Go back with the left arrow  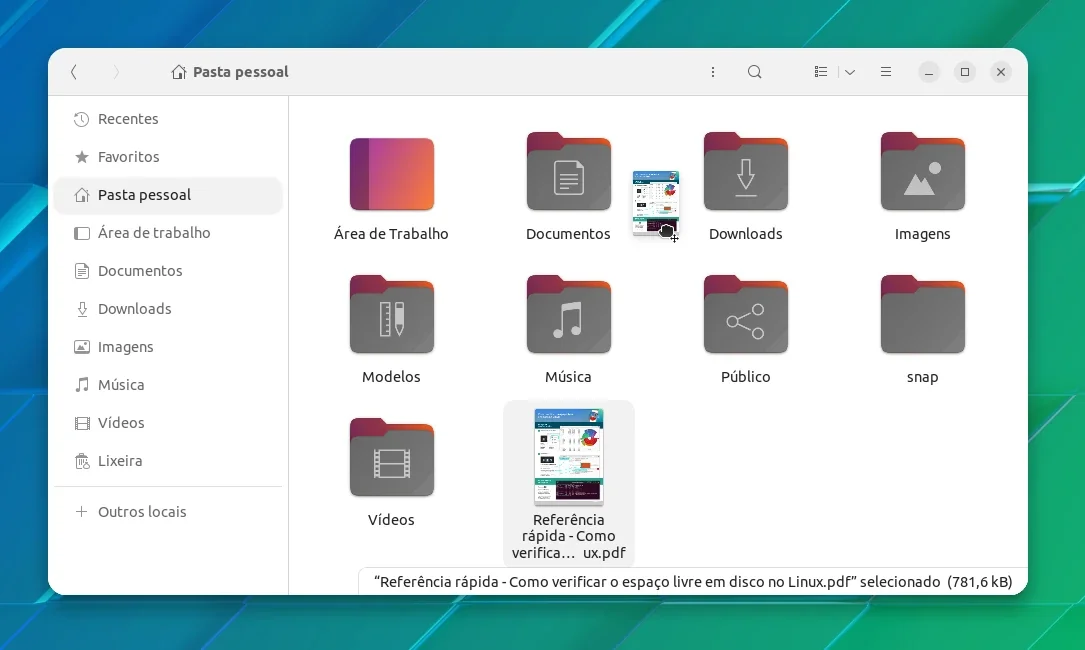pyautogui.click(x=74, y=72)
